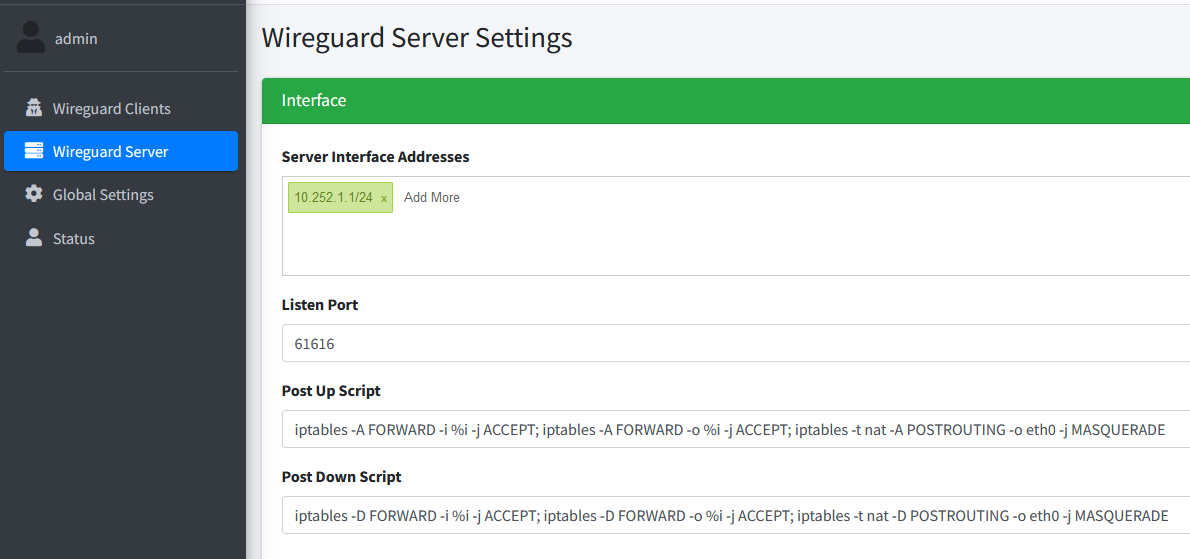This screenshot has height=559, width=1190.
Task: Click the admin username text
Action: tap(76, 39)
